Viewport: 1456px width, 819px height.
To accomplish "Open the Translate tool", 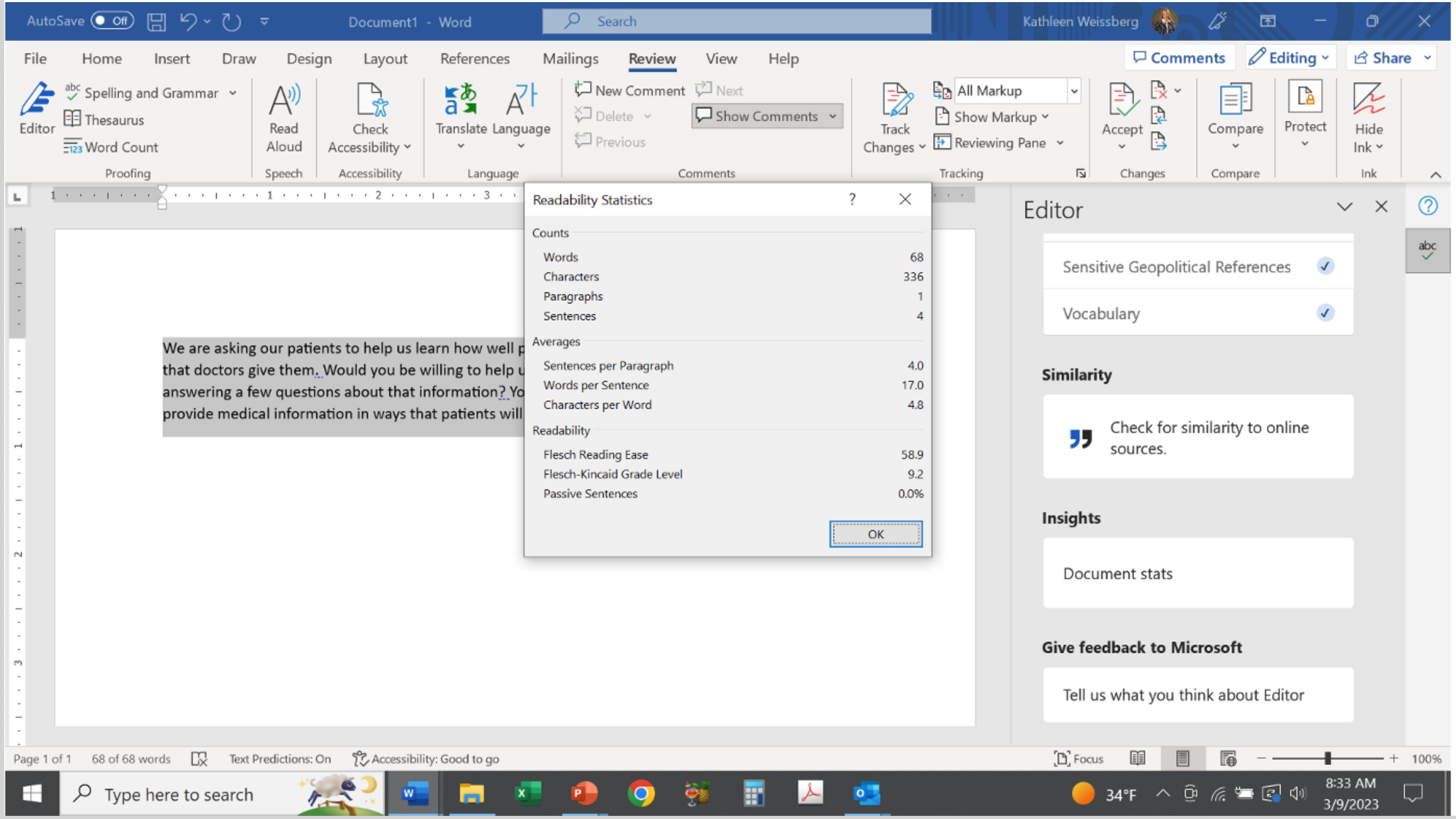I will [460, 116].
